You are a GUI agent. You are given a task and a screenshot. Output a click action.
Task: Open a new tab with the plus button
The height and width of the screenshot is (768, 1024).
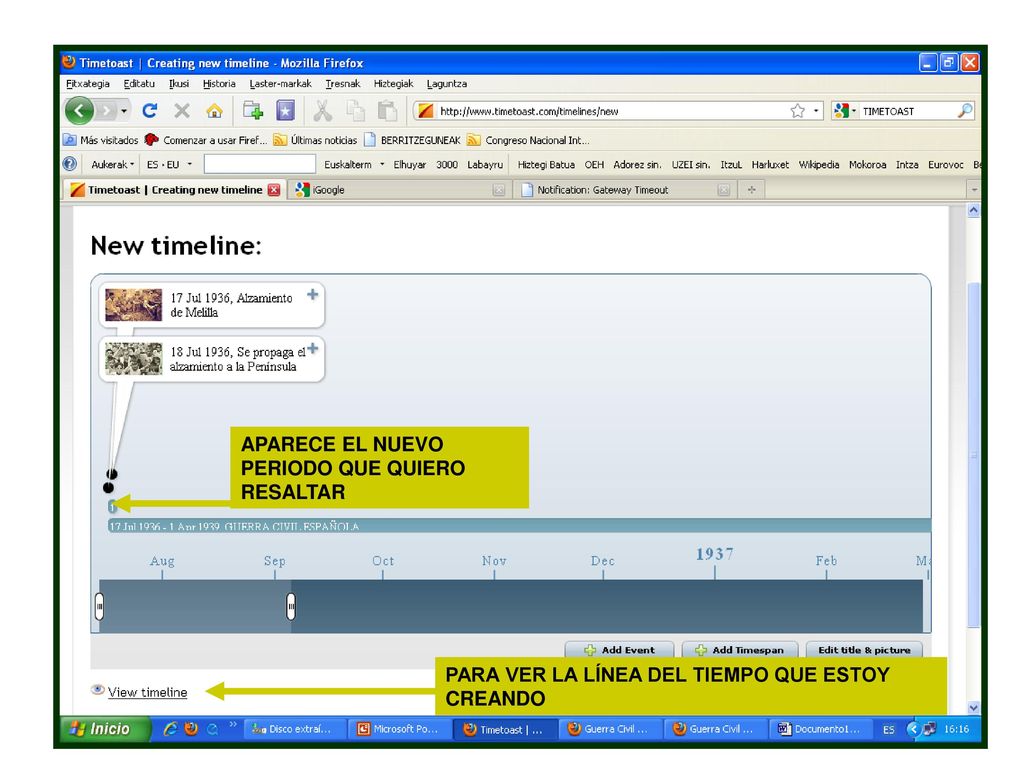pyautogui.click(x=752, y=190)
